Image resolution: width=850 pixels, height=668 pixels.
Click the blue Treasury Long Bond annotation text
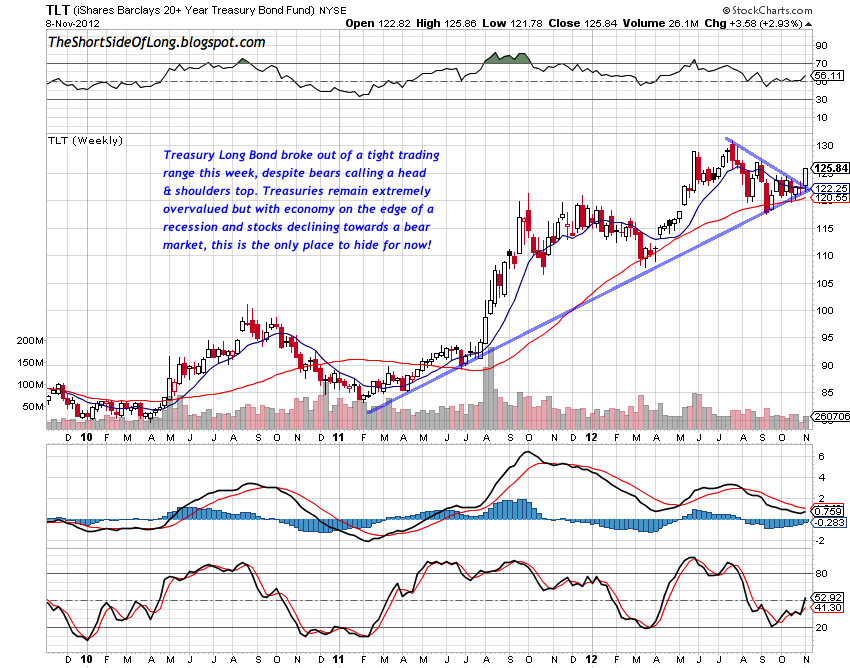click(x=300, y=200)
